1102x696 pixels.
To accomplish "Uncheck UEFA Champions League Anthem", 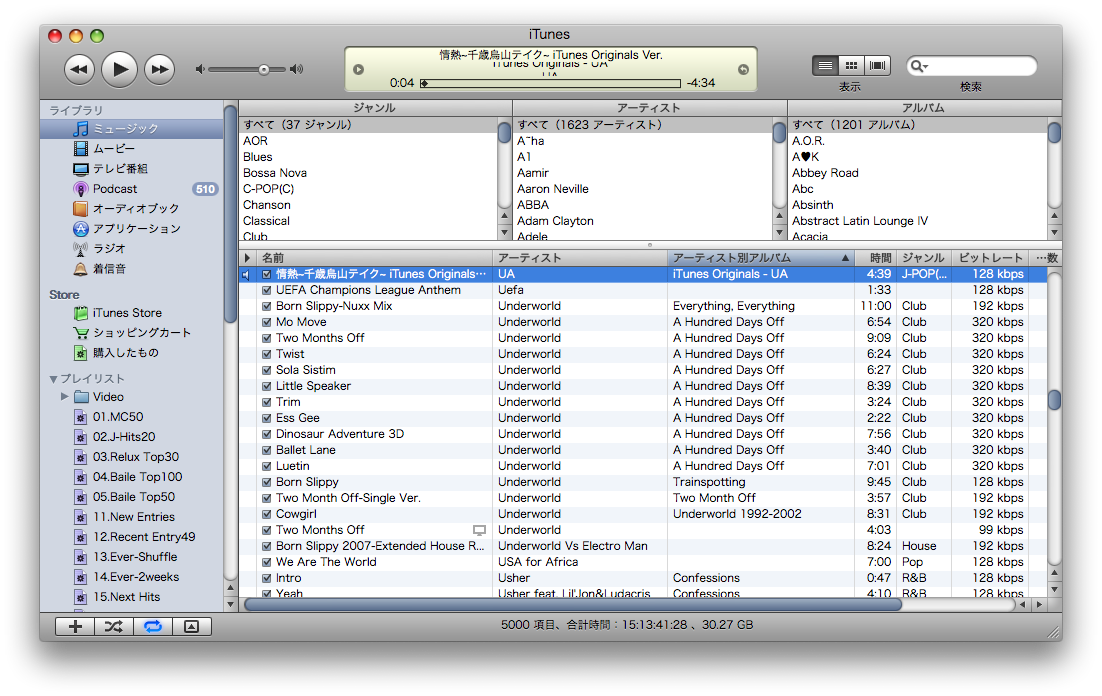I will point(266,290).
